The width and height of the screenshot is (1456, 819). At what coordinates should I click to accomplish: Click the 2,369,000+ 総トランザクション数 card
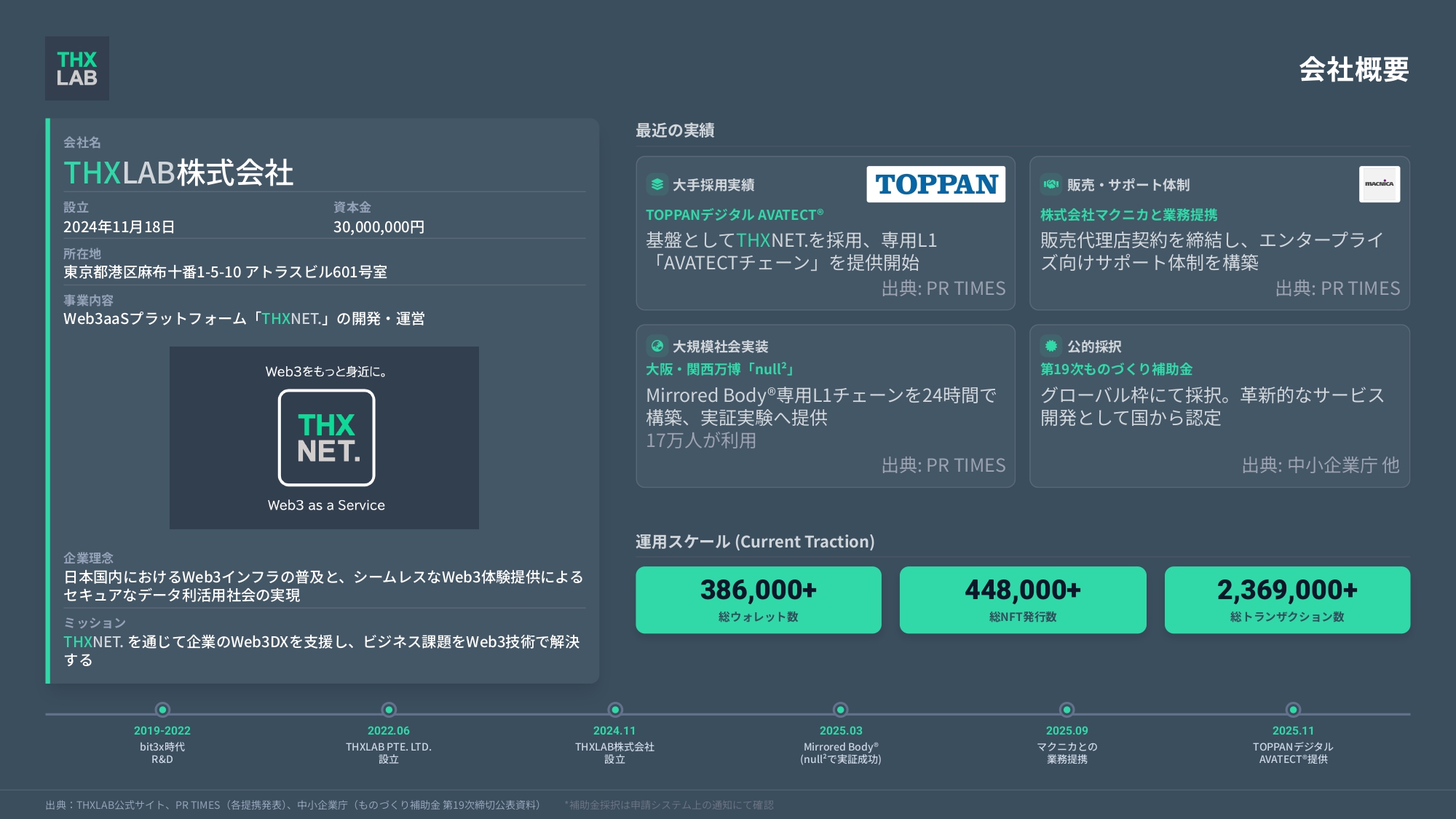[x=1286, y=600]
